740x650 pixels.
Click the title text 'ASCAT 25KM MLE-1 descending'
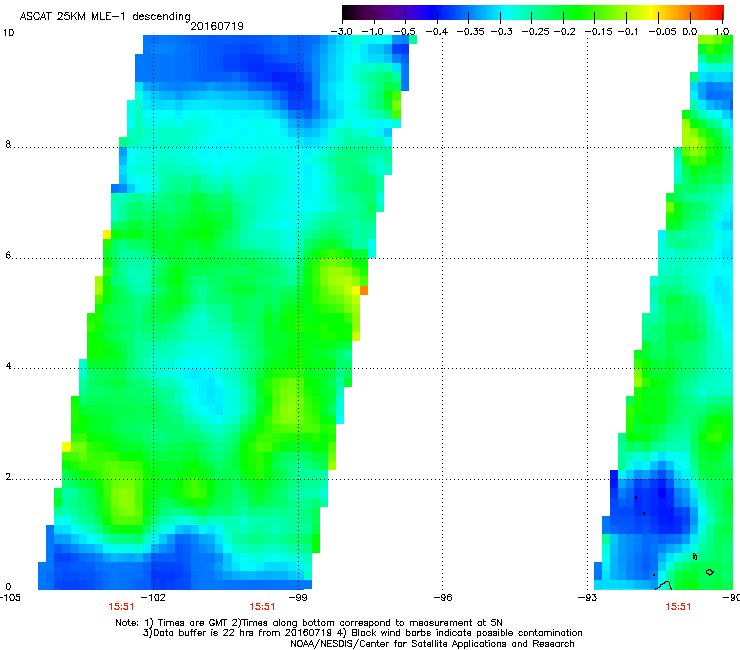(105, 16)
